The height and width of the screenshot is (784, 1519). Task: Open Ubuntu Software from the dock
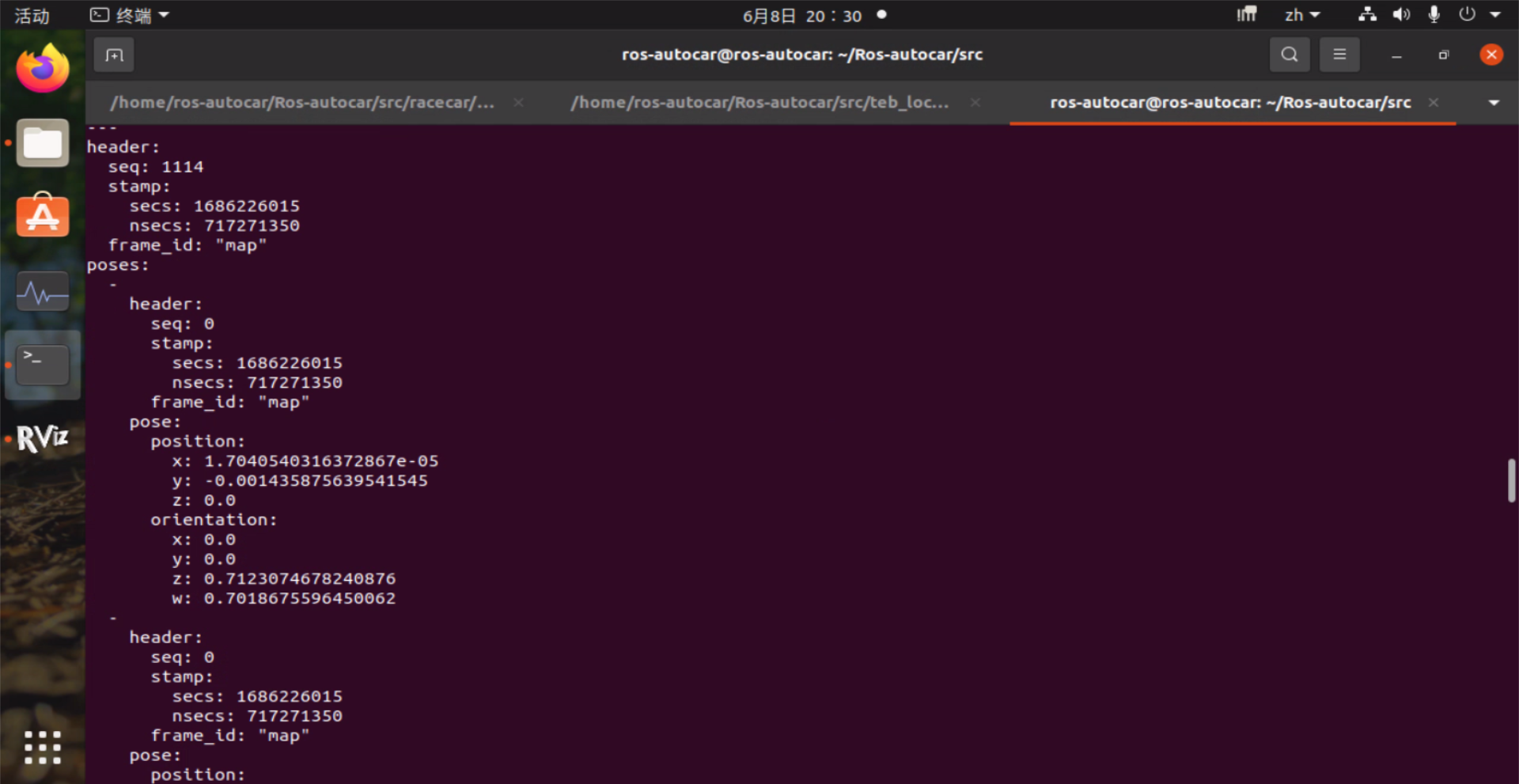point(43,216)
